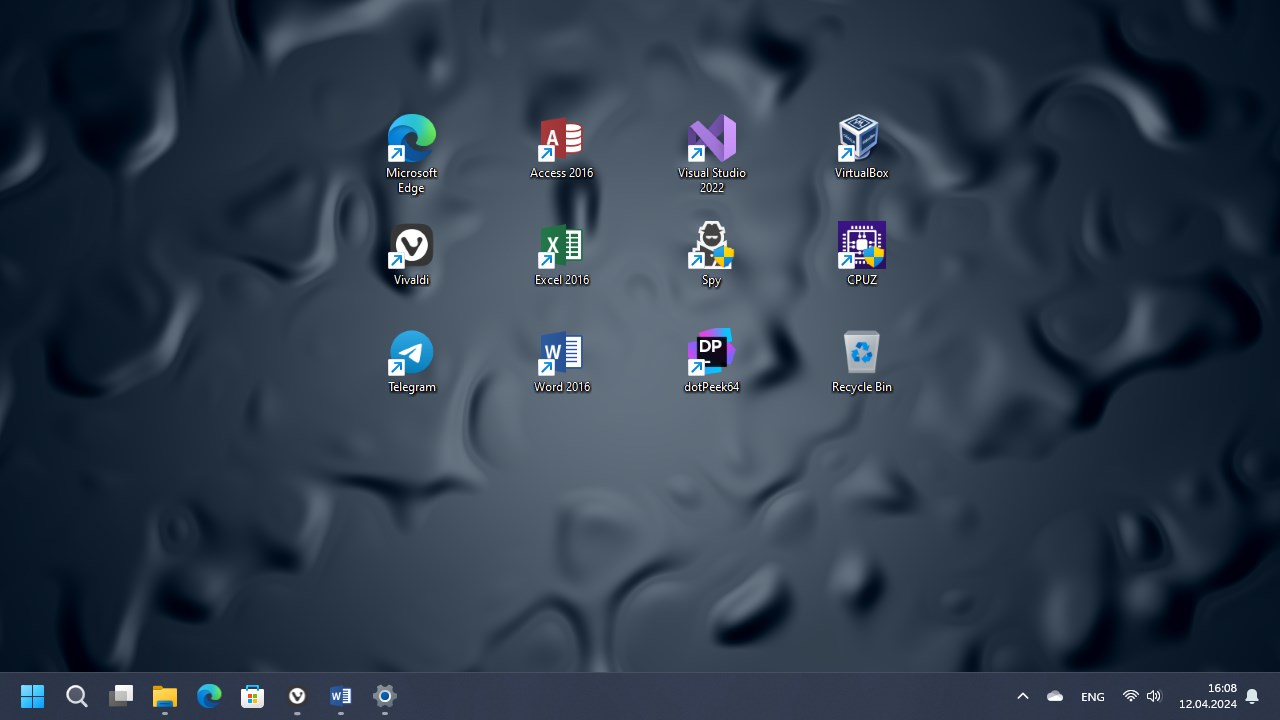The width and height of the screenshot is (1280, 720).
Task: Select the Microsoft Edge desktop shortcut
Action: point(412,154)
